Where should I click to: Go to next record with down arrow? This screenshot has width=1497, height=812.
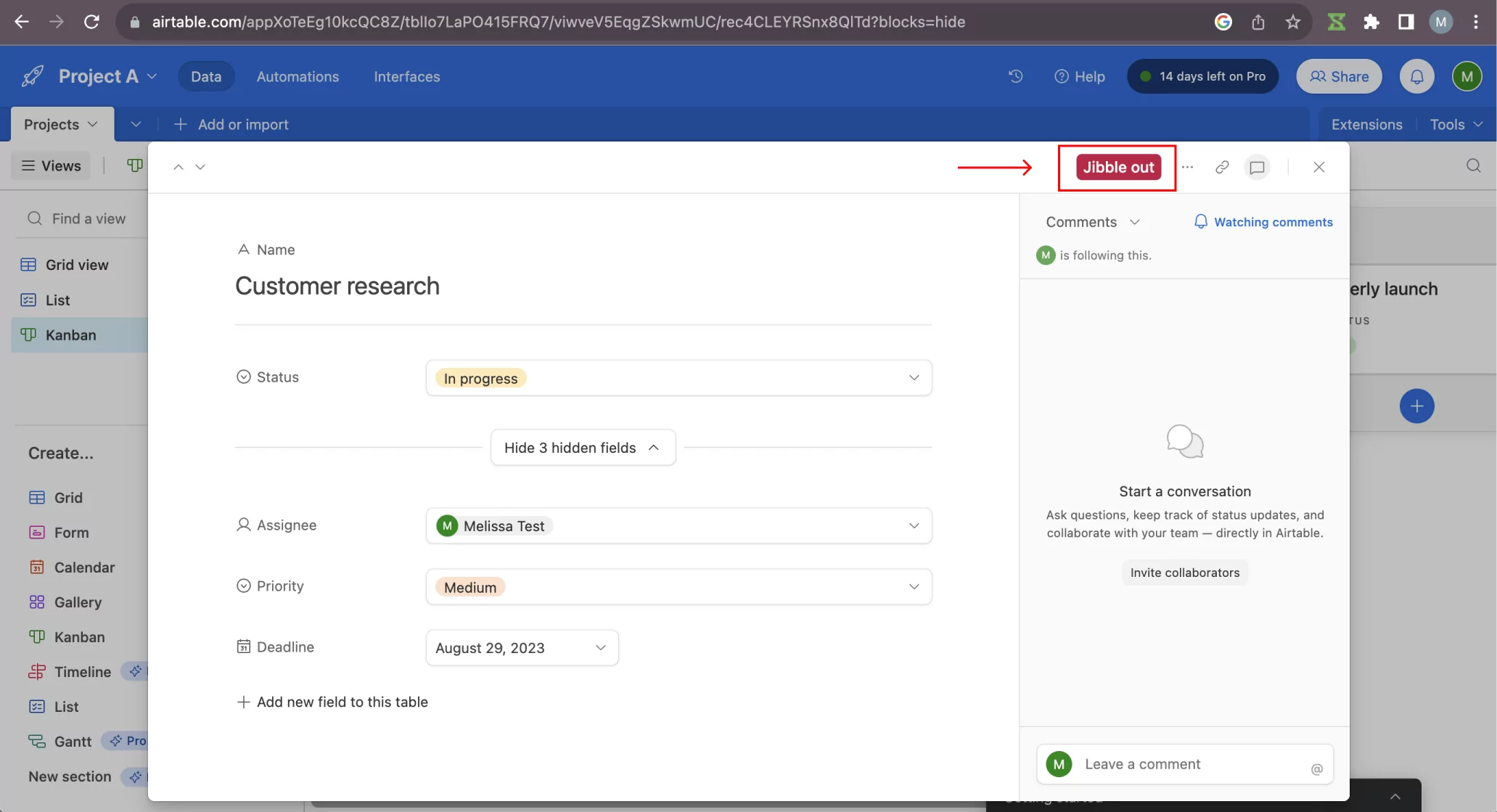click(200, 167)
